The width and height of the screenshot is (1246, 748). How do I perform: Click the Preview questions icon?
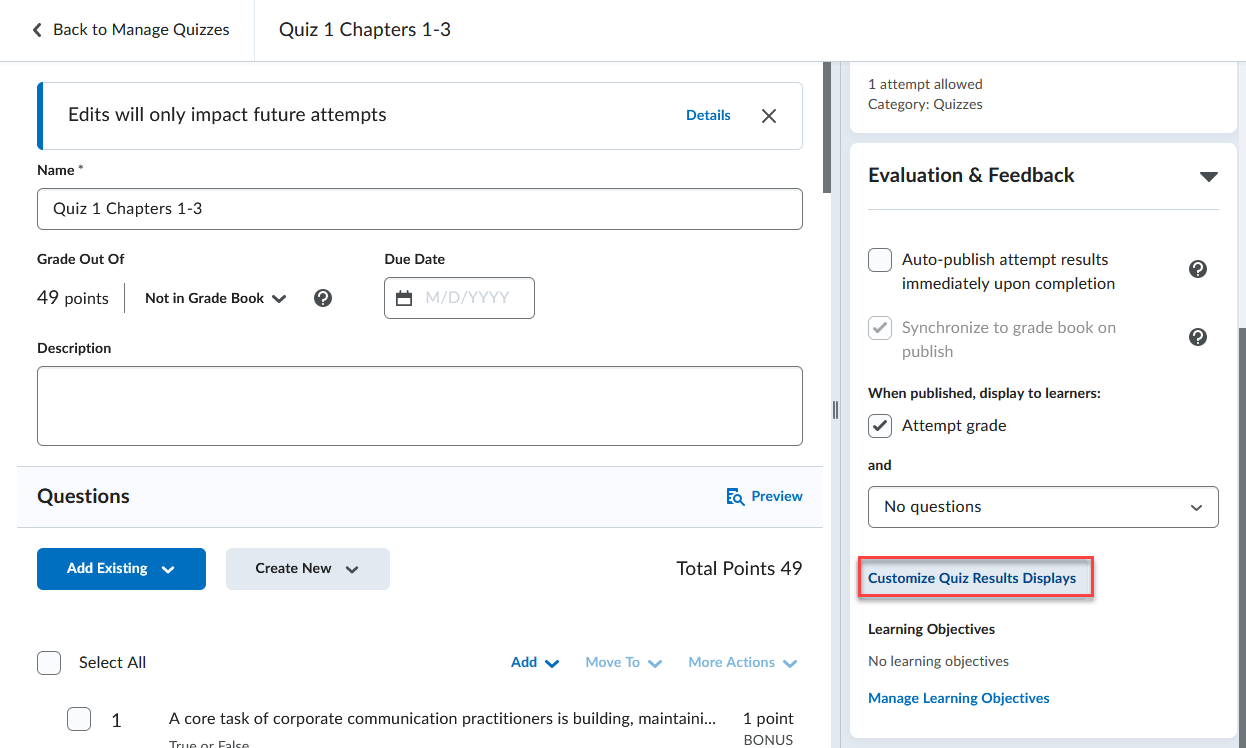pyautogui.click(x=735, y=497)
